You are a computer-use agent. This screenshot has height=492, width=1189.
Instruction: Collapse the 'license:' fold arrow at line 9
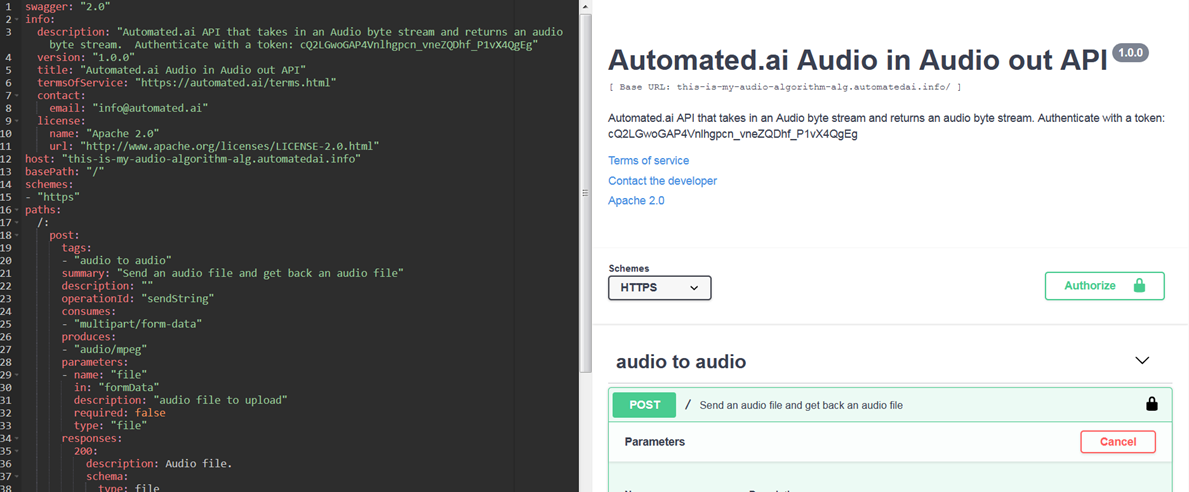[18, 121]
